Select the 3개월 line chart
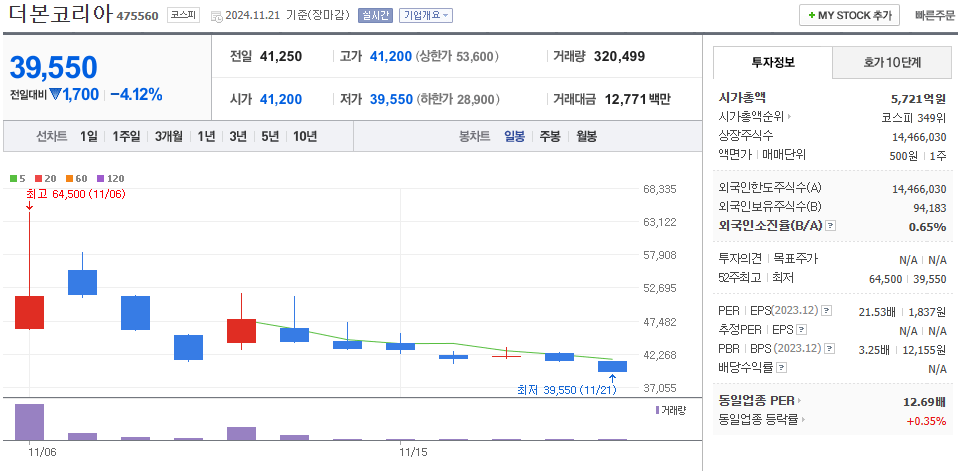Viewport: 958px width, 471px height. (x=169, y=136)
